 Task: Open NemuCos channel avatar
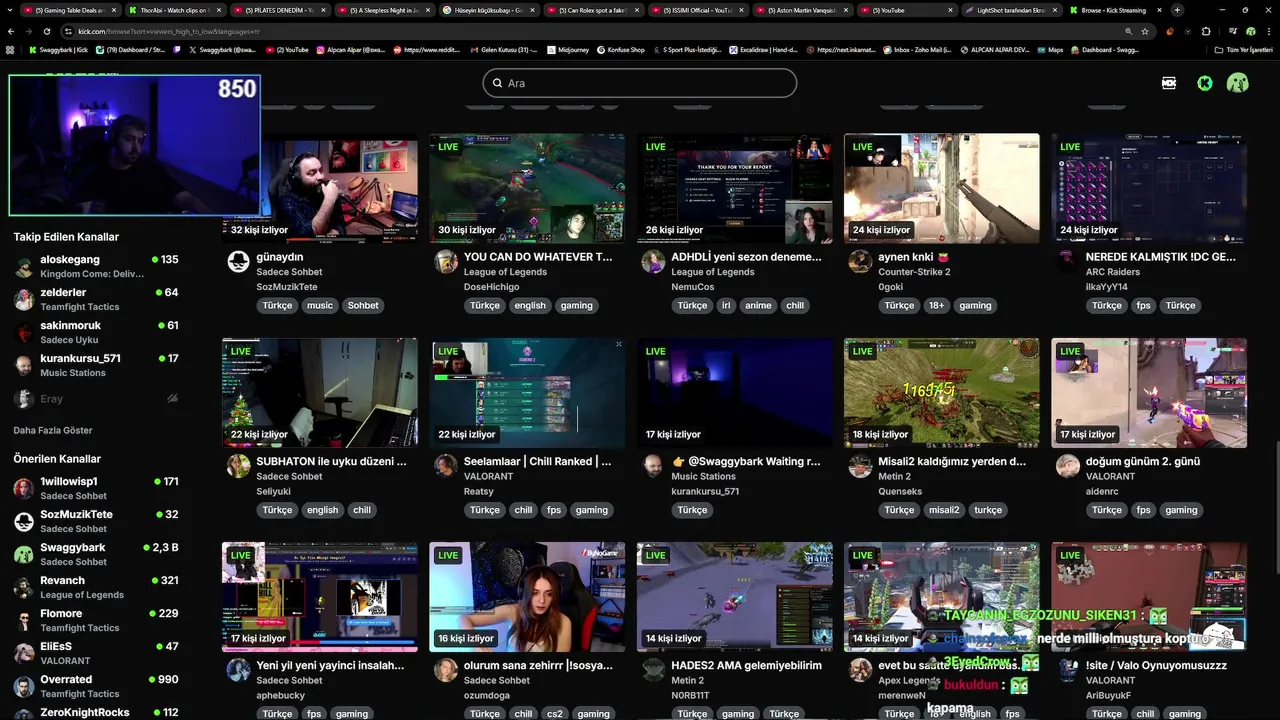tap(653, 262)
